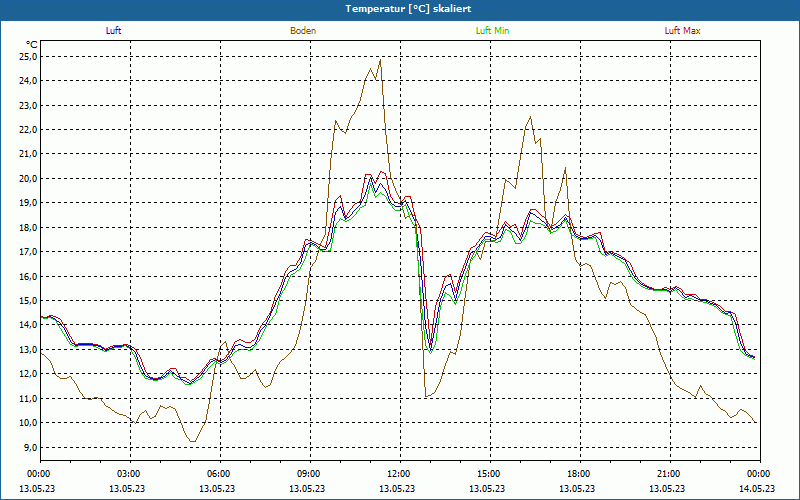The image size is (800, 500).
Task: Click the 9,0 y-axis value
Action: click(x=30, y=447)
